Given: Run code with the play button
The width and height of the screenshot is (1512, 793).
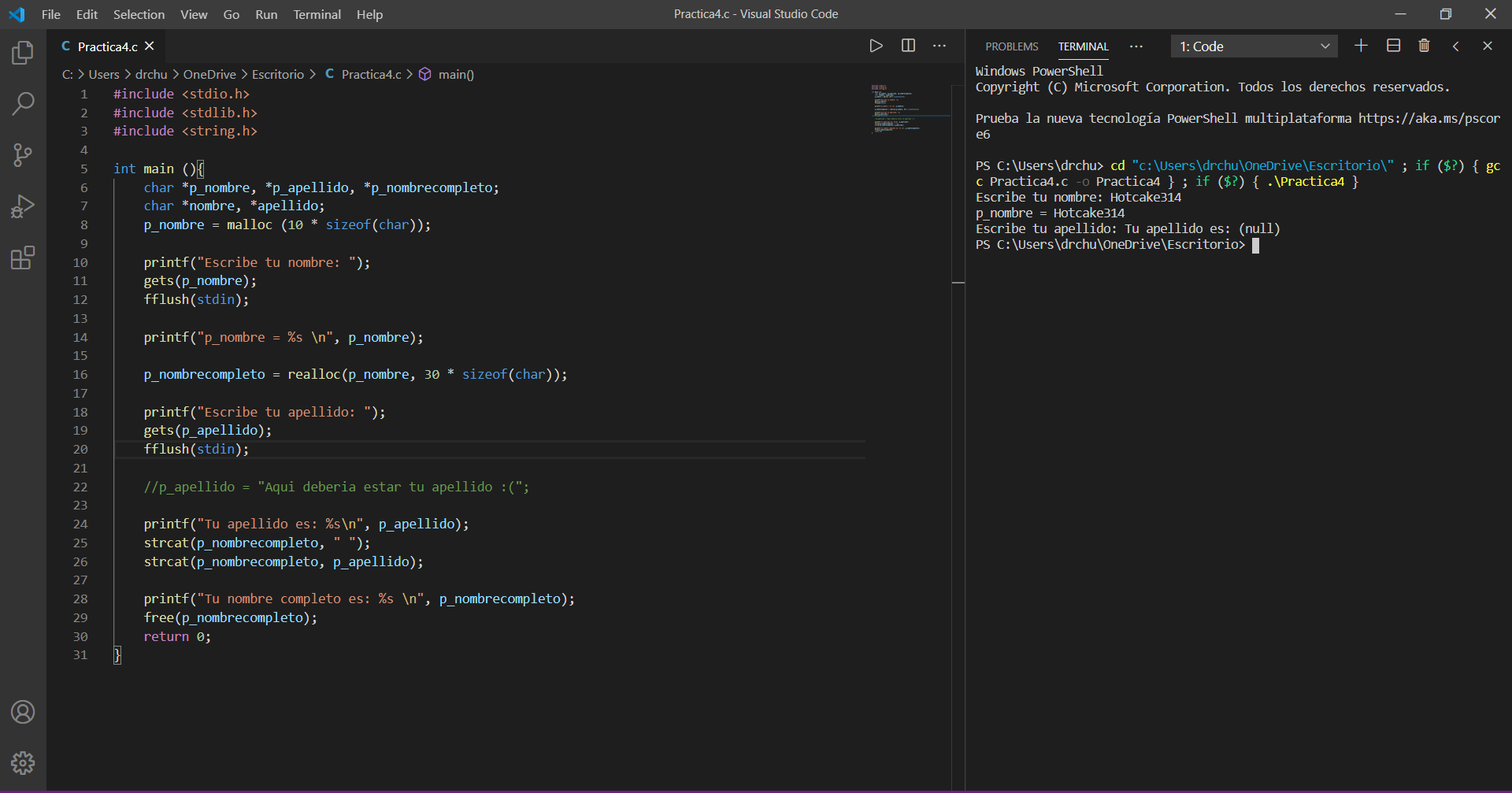Looking at the screenshot, I should (x=876, y=46).
